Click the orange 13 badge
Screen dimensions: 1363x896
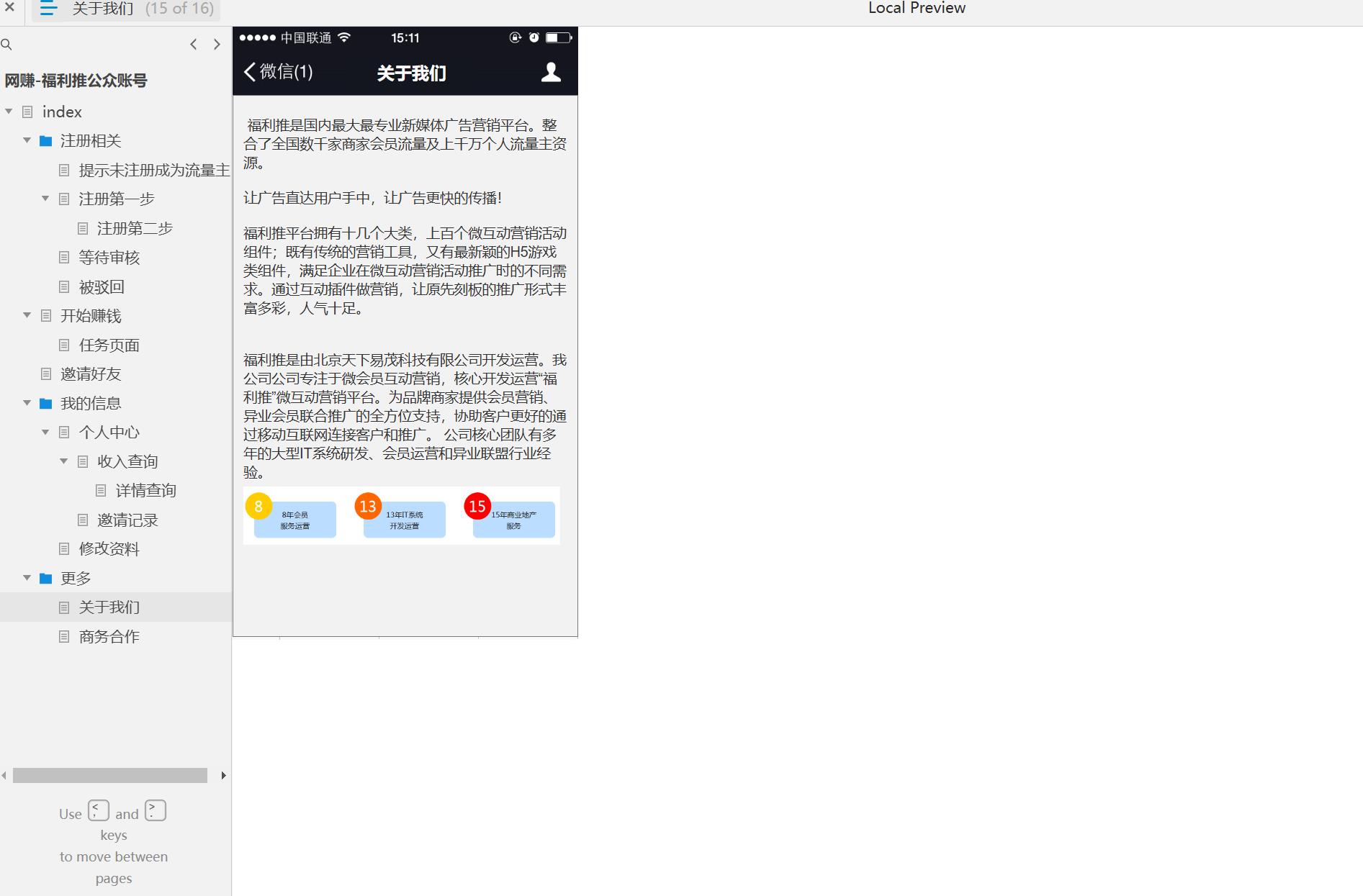pyautogui.click(x=368, y=506)
